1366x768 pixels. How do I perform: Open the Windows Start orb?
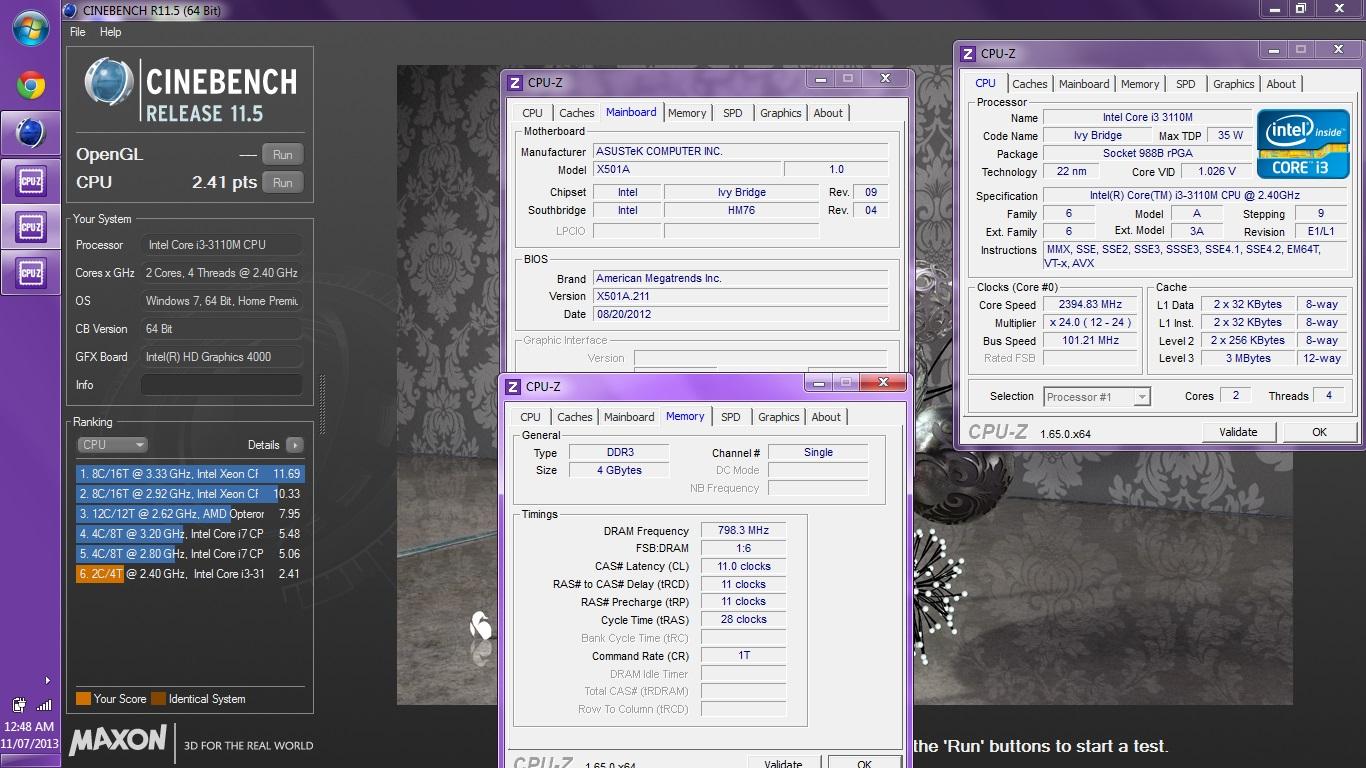pos(30,28)
